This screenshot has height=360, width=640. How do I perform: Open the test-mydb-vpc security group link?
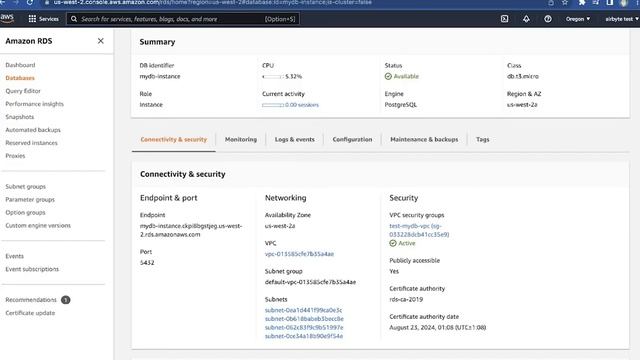pos(419,230)
